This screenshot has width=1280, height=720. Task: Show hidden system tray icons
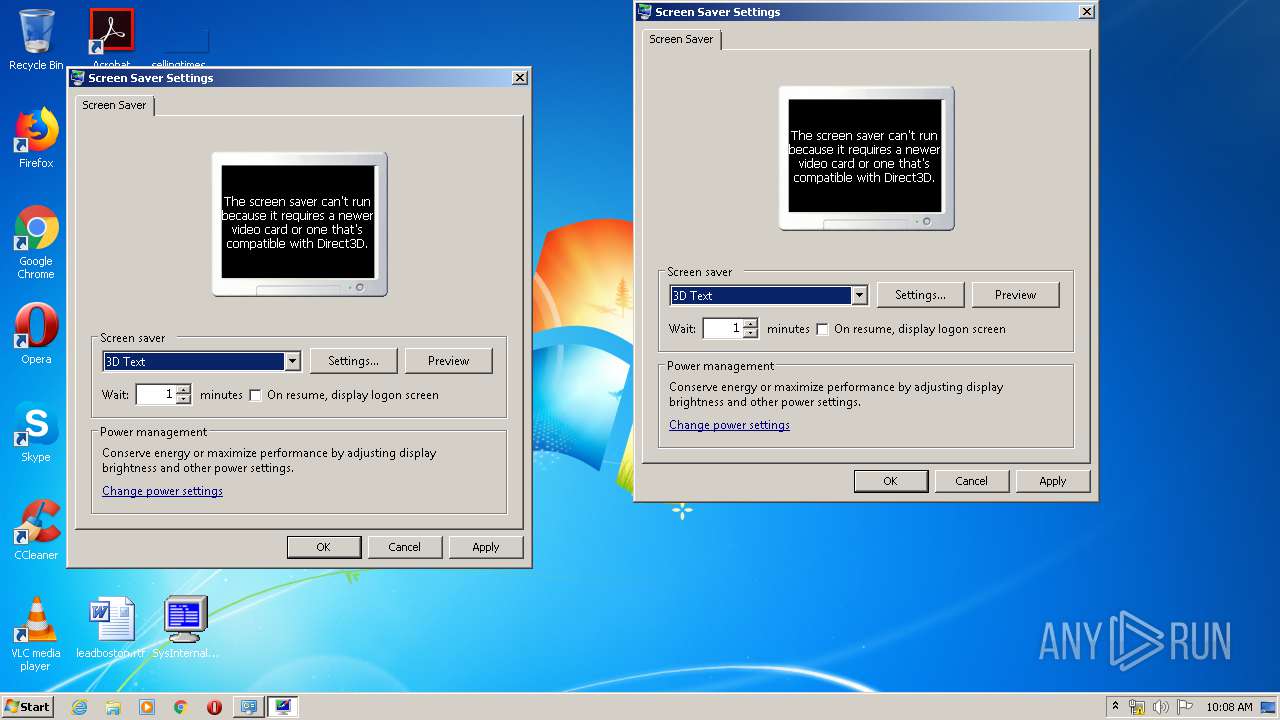[1115, 706]
